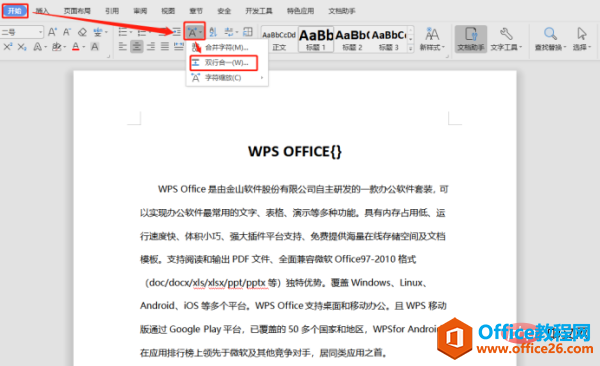This screenshot has height=366, width=600.
Task: Switch to the 插入 tab
Action: click(x=42, y=11)
